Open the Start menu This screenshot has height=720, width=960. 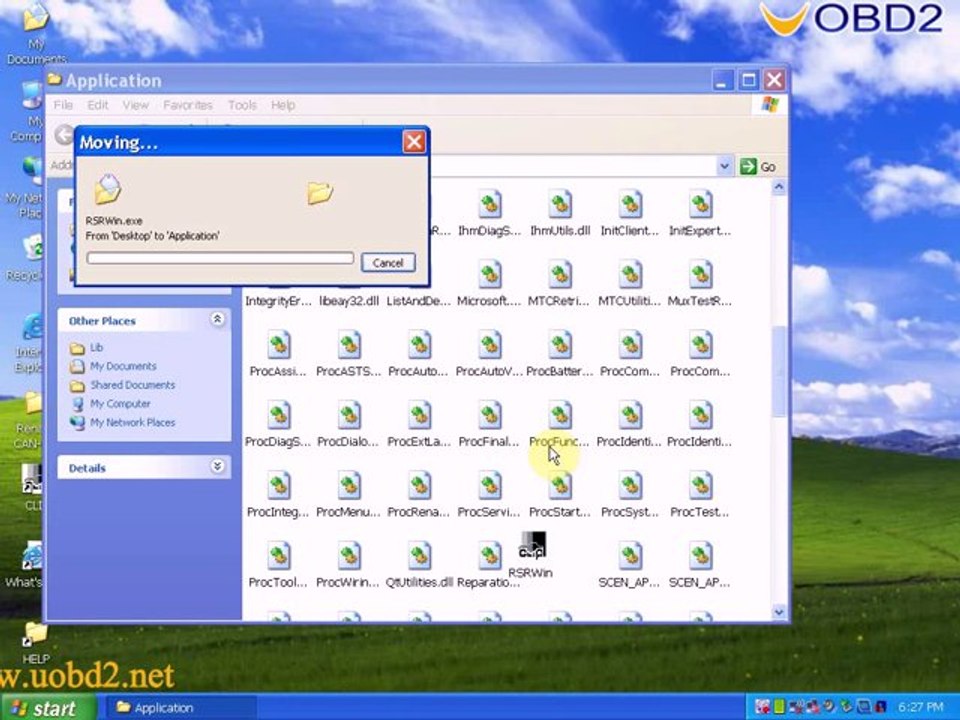pos(48,708)
